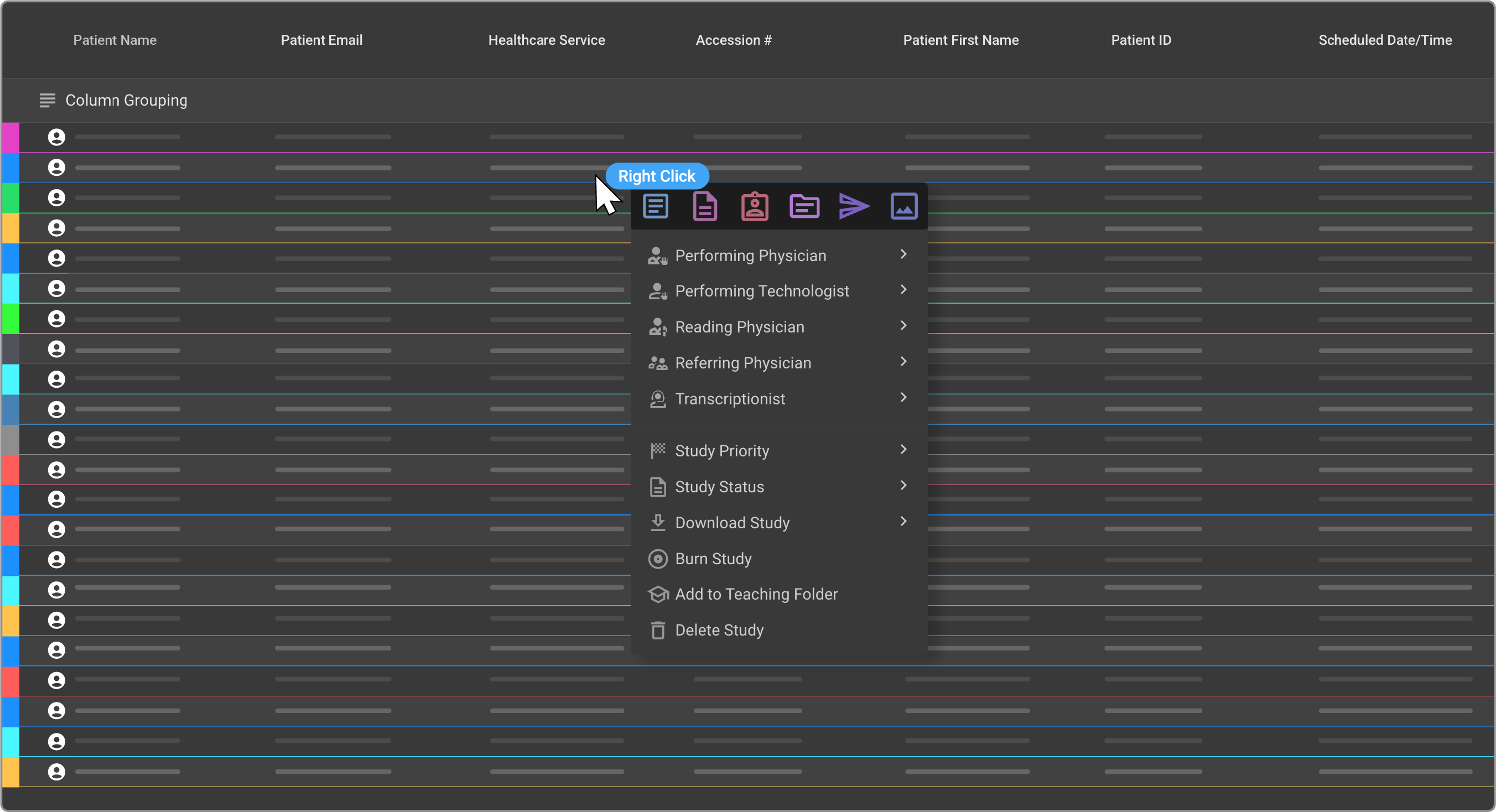Click the Column Grouping lines icon

coord(47,101)
